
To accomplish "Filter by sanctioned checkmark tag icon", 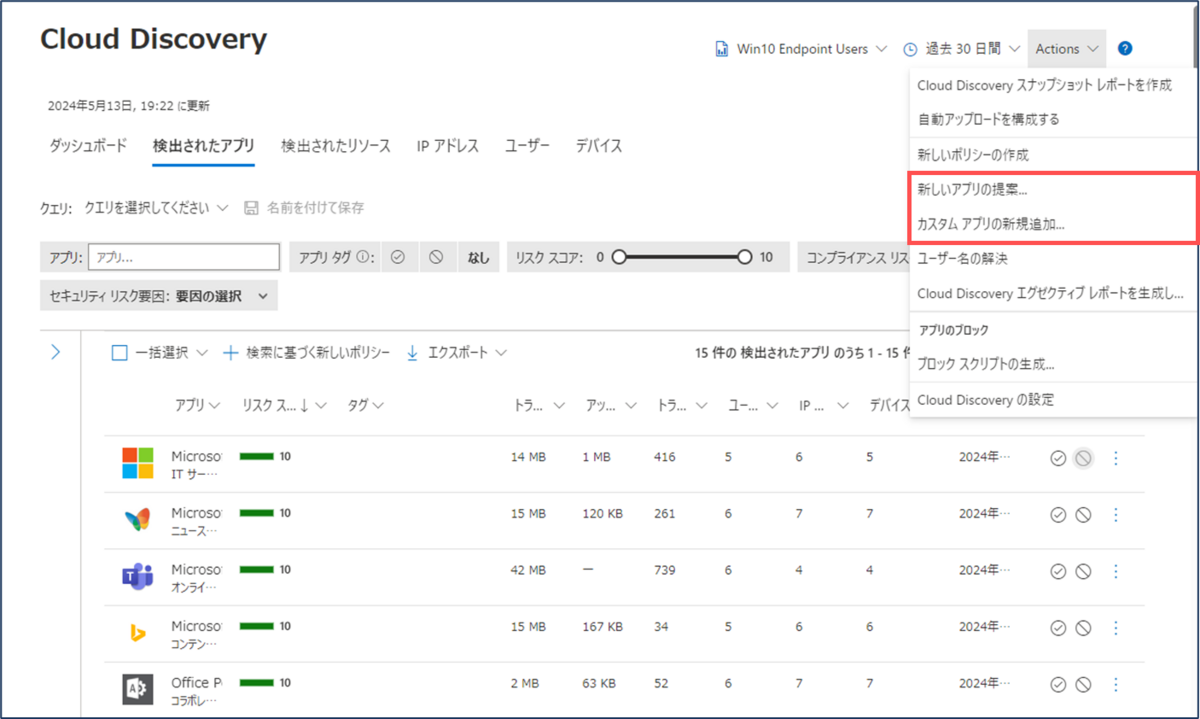I will click(x=398, y=257).
